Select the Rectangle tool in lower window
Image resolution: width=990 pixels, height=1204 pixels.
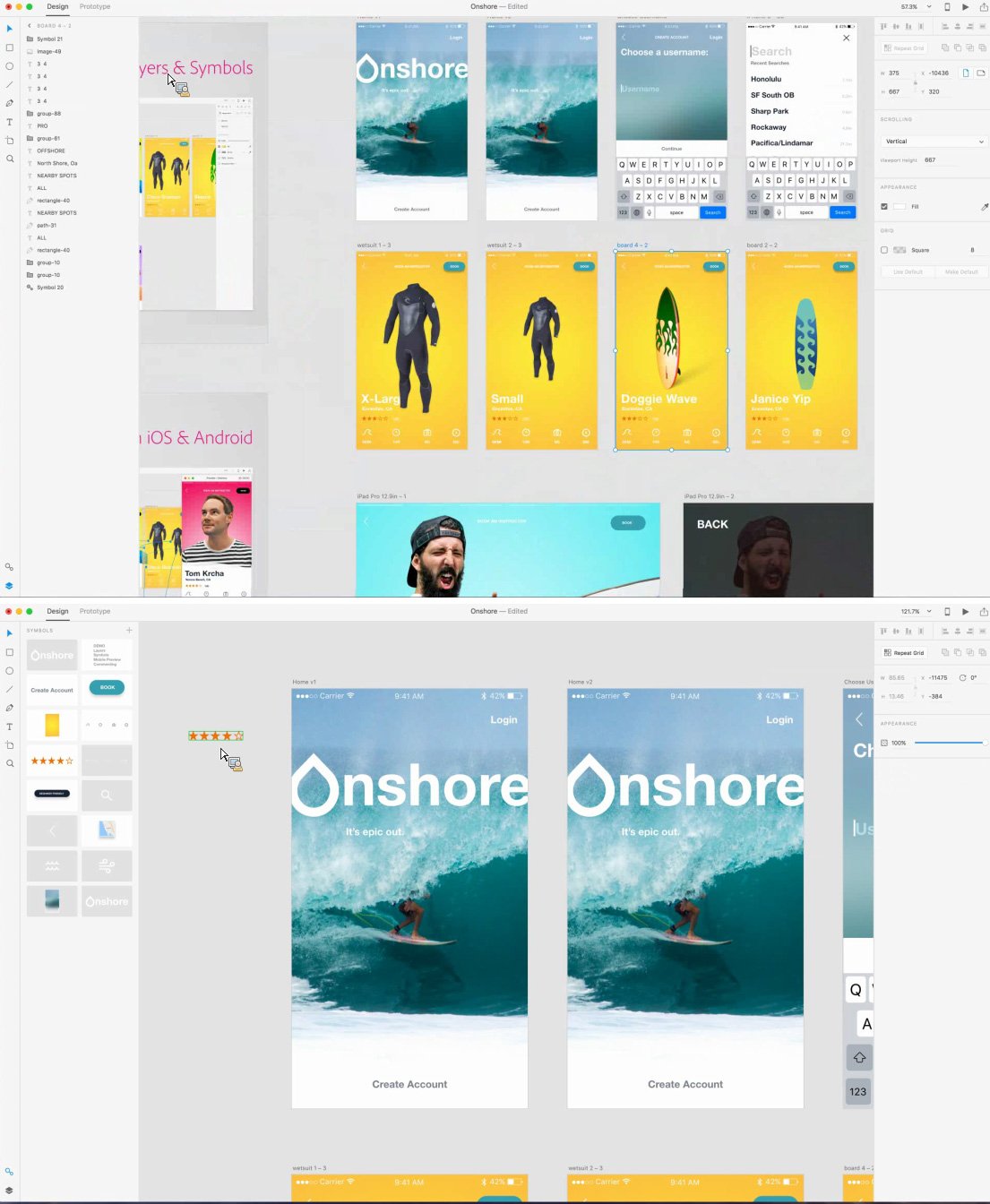(10, 652)
